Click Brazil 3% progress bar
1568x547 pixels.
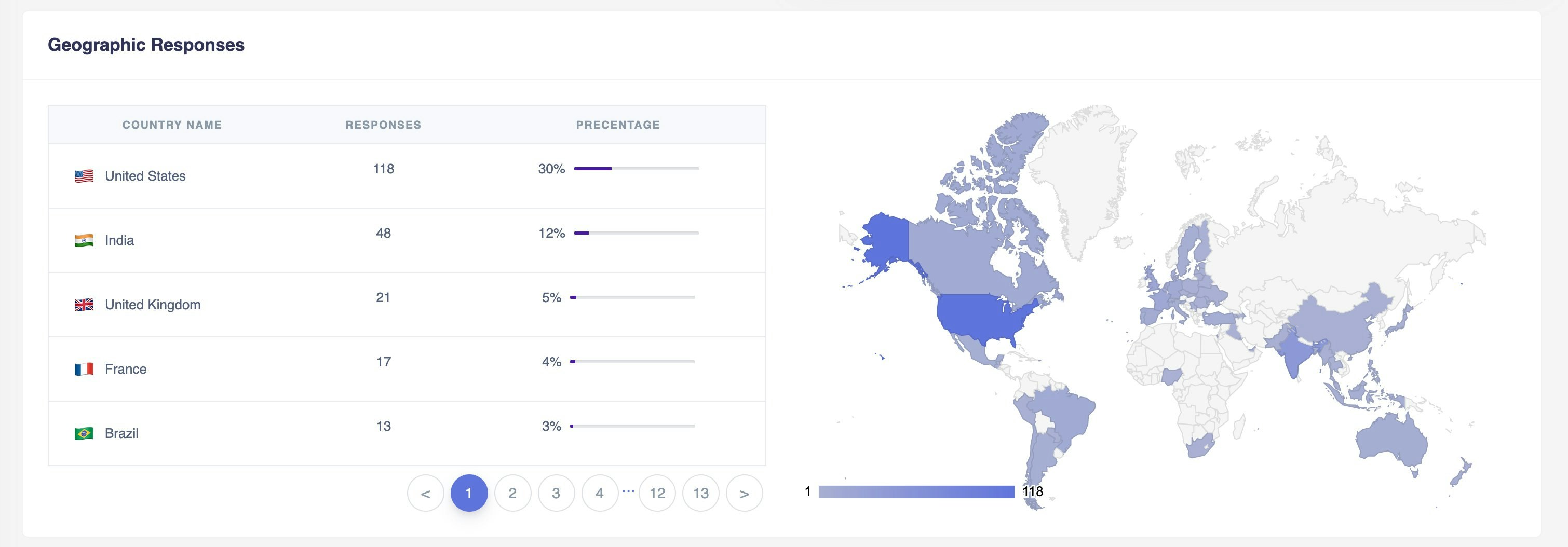pyautogui.click(x=632, y=426)
